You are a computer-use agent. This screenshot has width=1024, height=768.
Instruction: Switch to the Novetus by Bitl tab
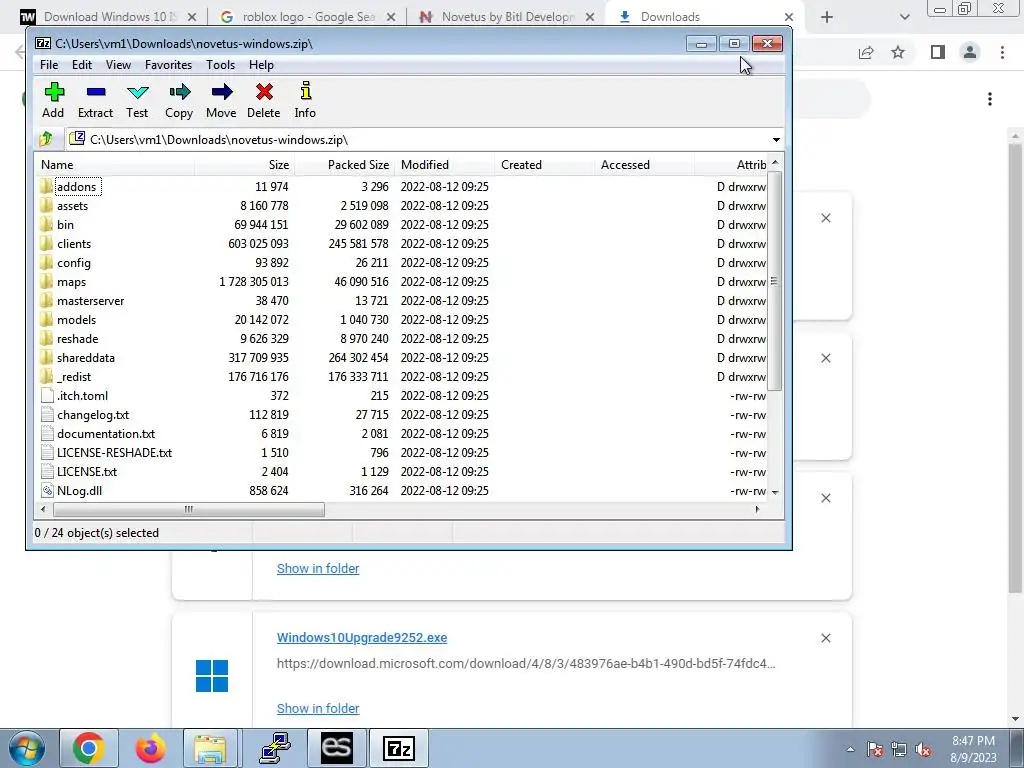coord(506,17)
